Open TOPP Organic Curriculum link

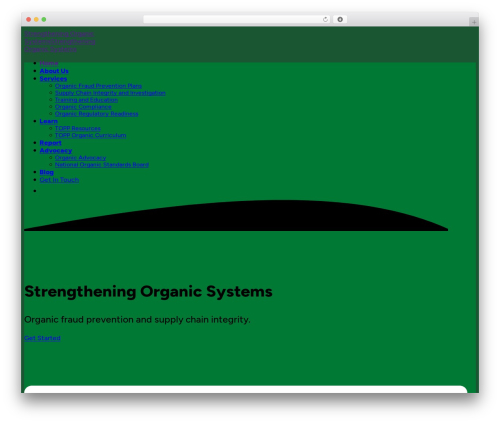91,135
